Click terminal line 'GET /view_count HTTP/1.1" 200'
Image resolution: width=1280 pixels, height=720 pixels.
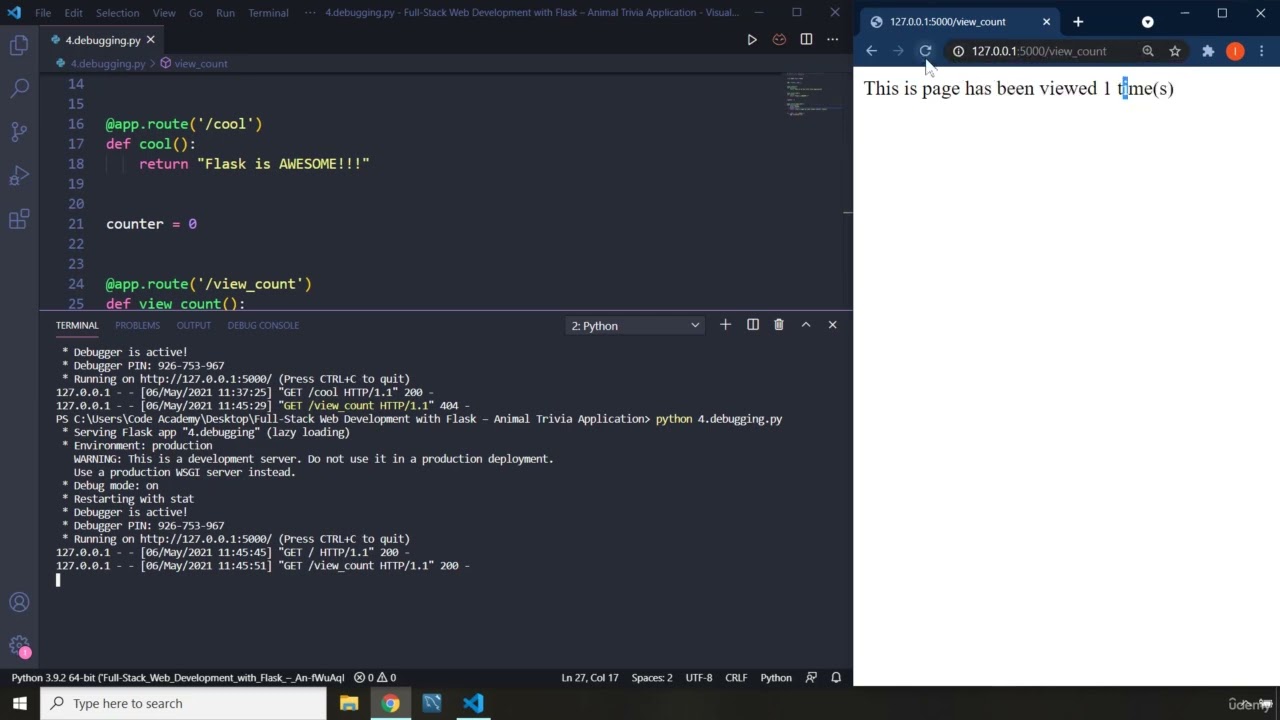tap(263, 565)
